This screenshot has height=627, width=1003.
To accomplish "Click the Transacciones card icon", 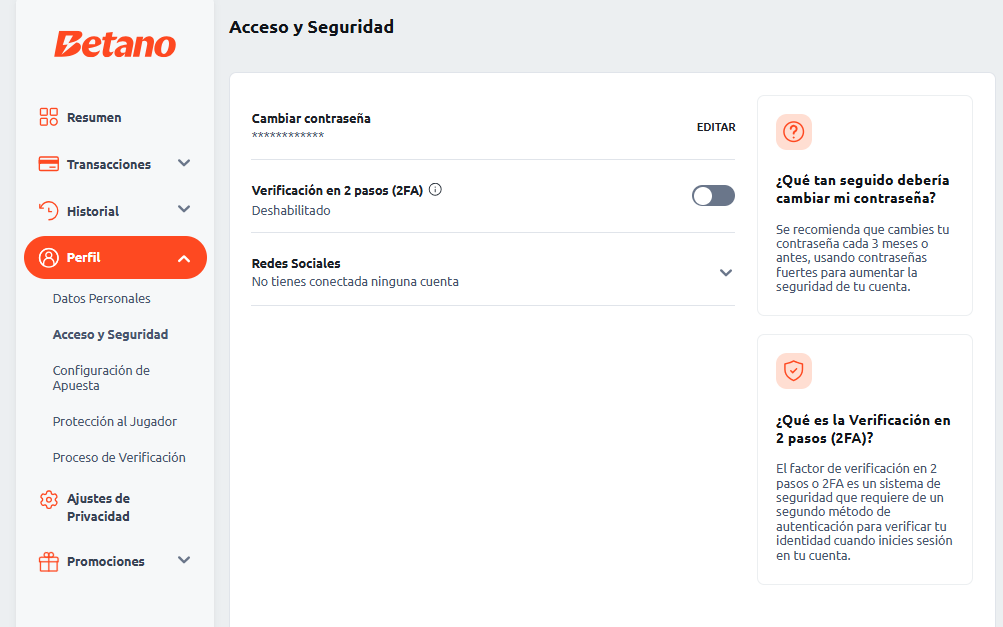I will (49, 164).
